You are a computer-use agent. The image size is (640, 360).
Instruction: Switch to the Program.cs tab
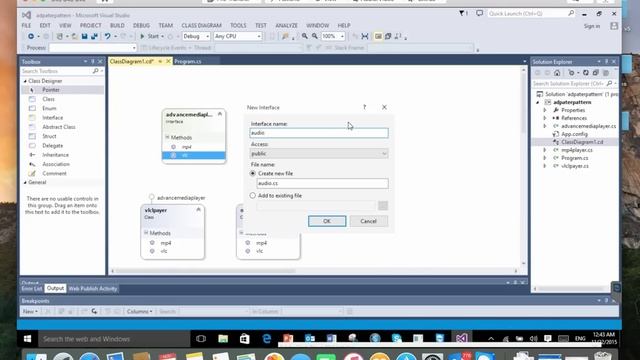tap(188, 61)
